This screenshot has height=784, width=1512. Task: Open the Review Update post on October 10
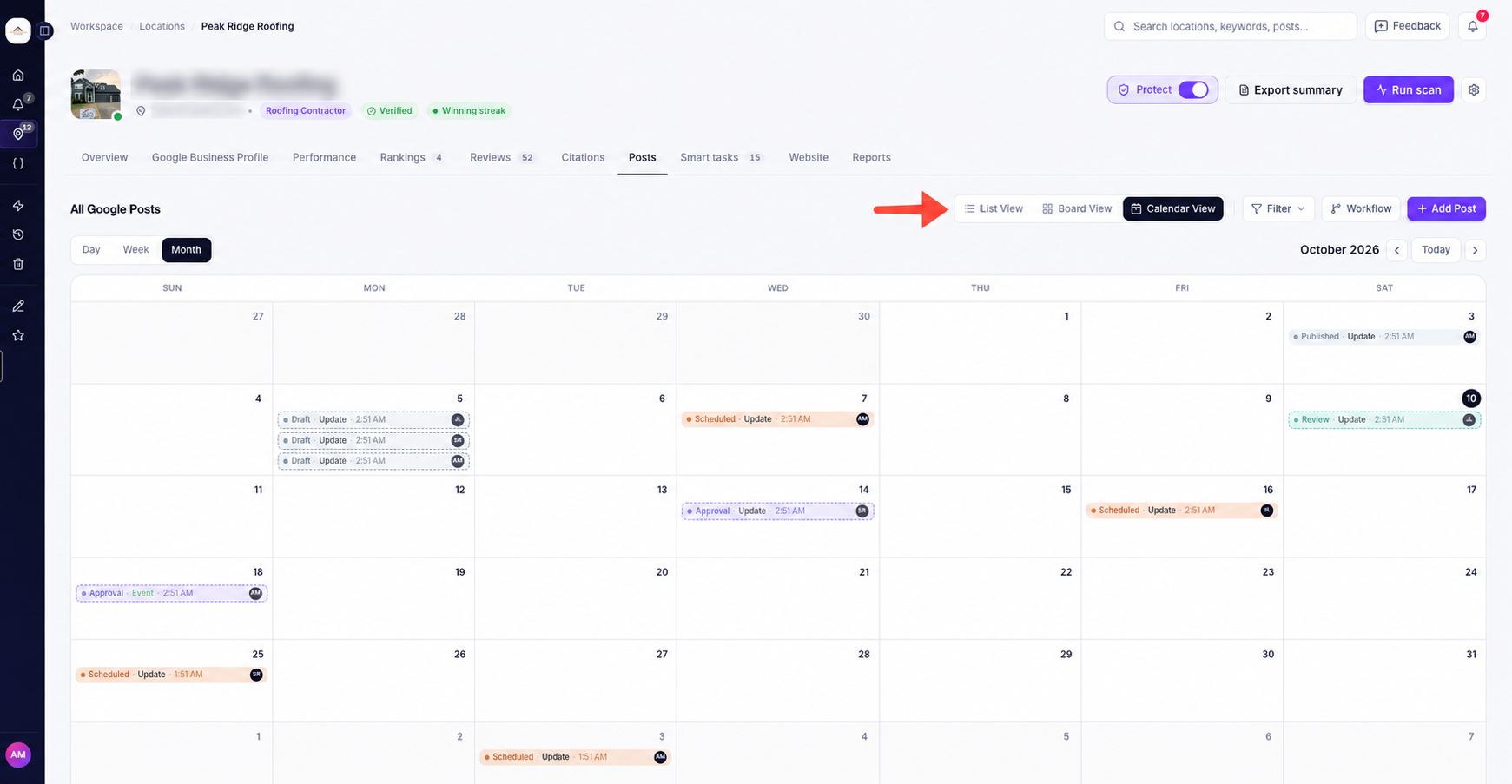point(1383,419)
